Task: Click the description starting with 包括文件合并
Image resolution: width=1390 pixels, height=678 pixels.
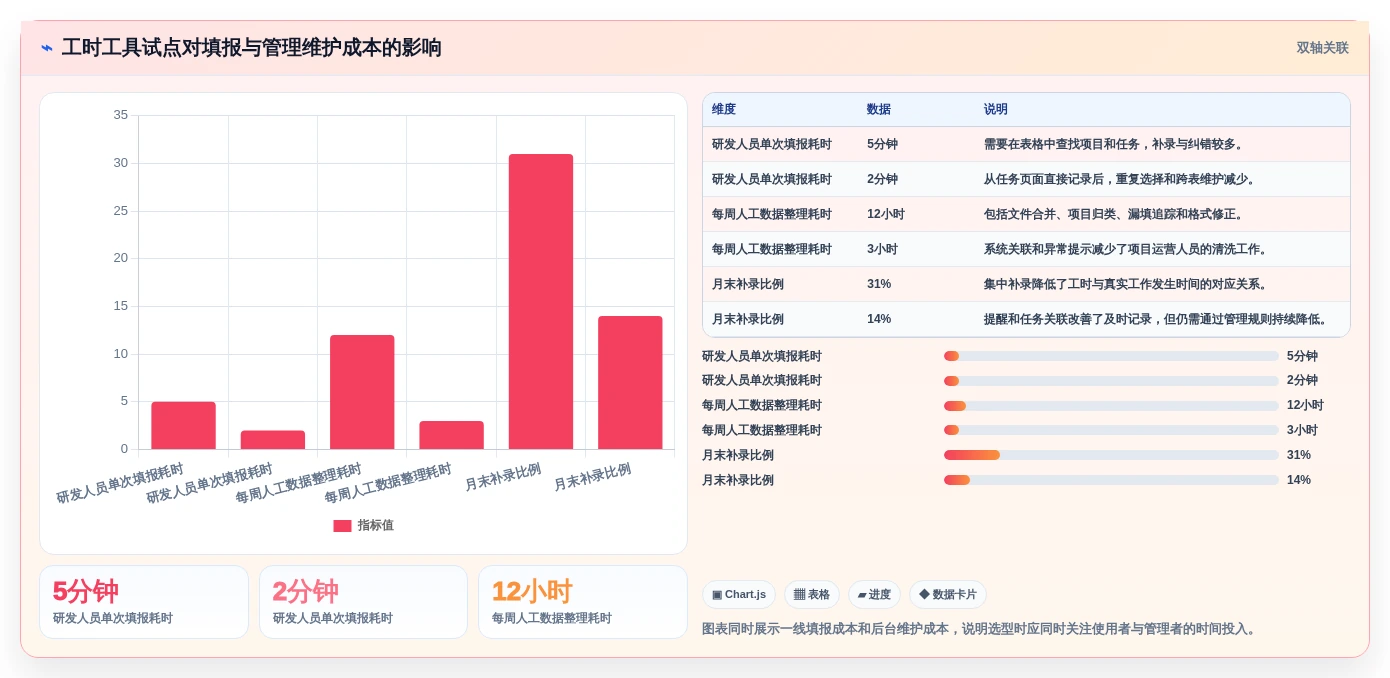Action: [x=1115, y=215]
